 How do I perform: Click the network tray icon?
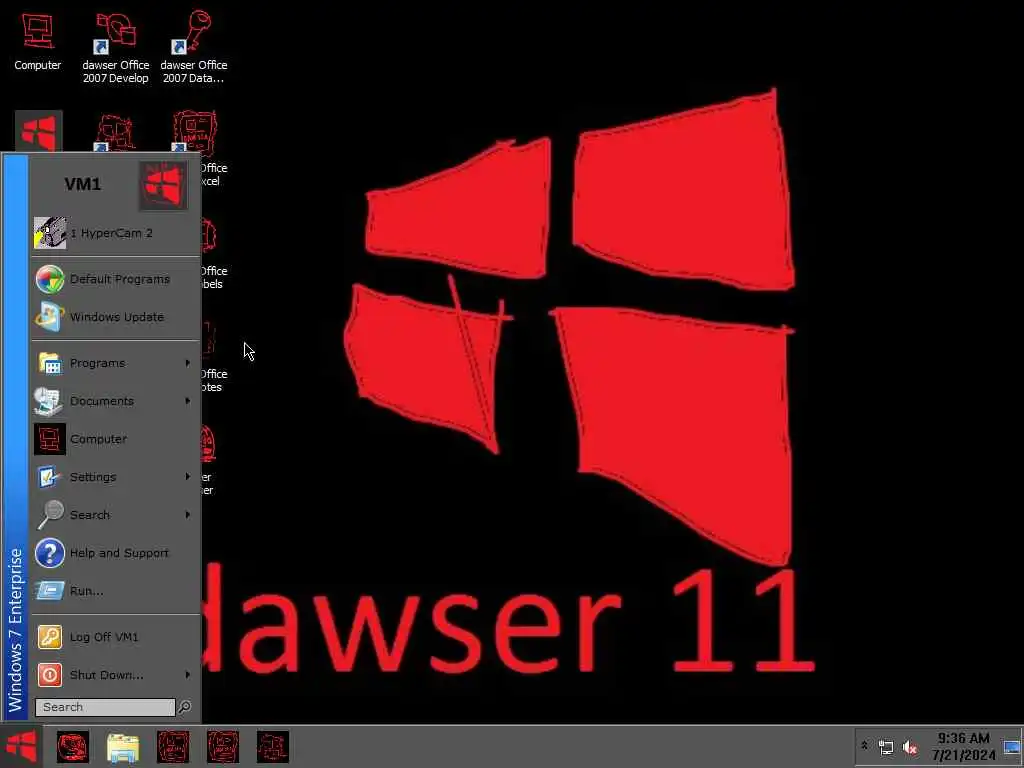tap(886, 747)
